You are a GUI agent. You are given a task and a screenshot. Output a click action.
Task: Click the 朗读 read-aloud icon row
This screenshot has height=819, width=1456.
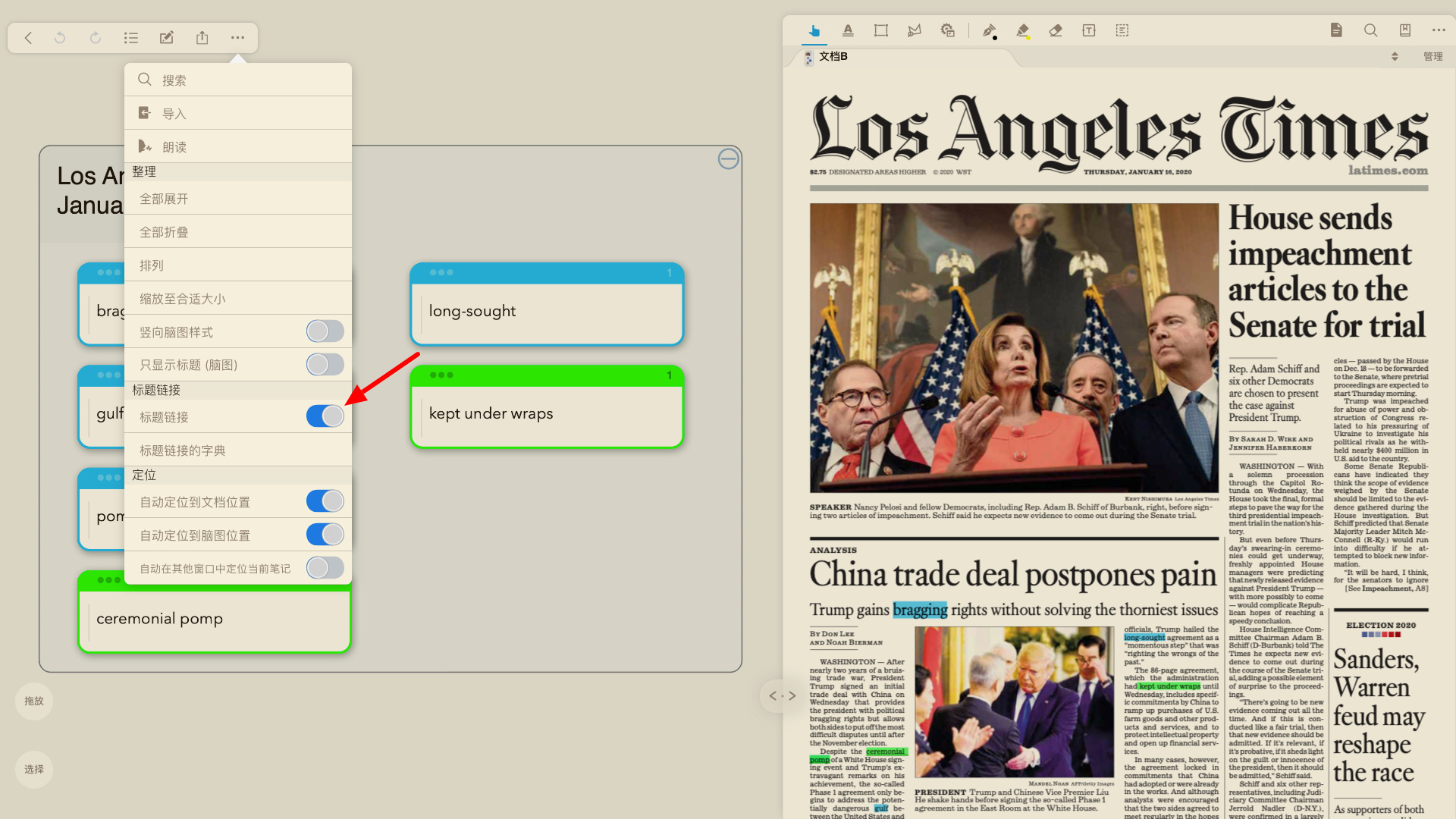point(238,146)
